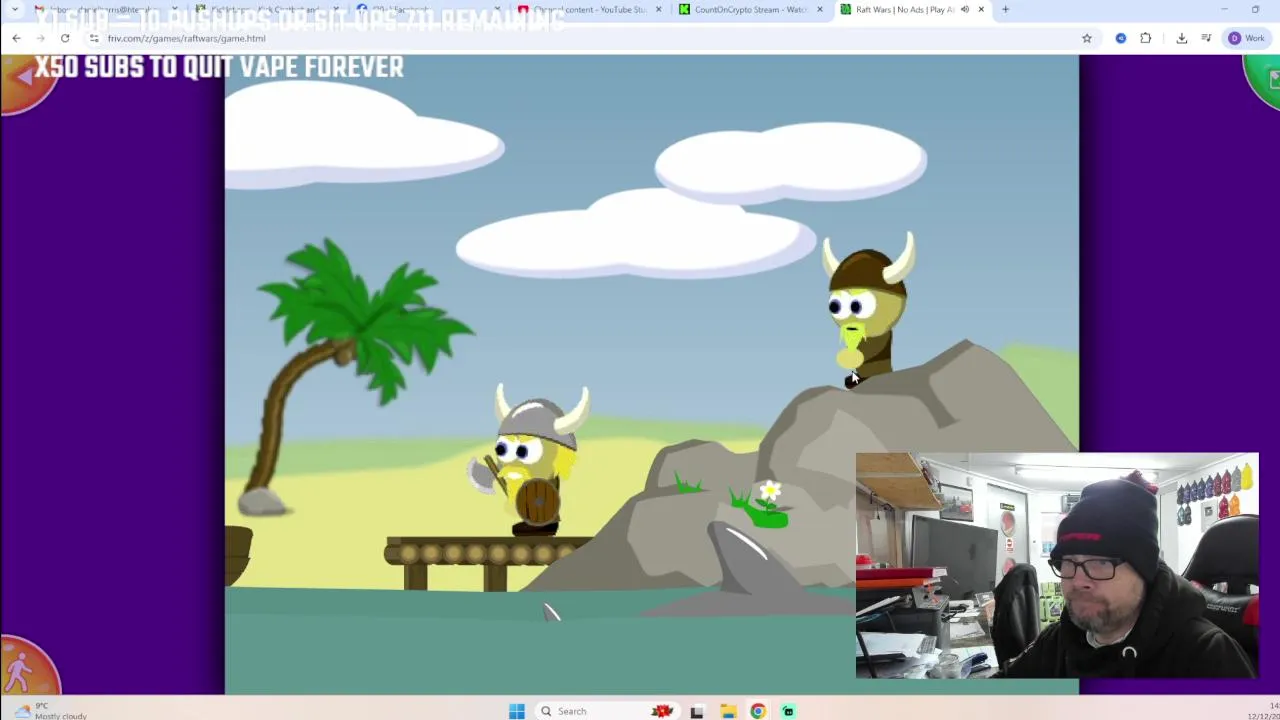1280x720 pixels.
Task: Click the green round button at top-right
Action: (1264, 80)
